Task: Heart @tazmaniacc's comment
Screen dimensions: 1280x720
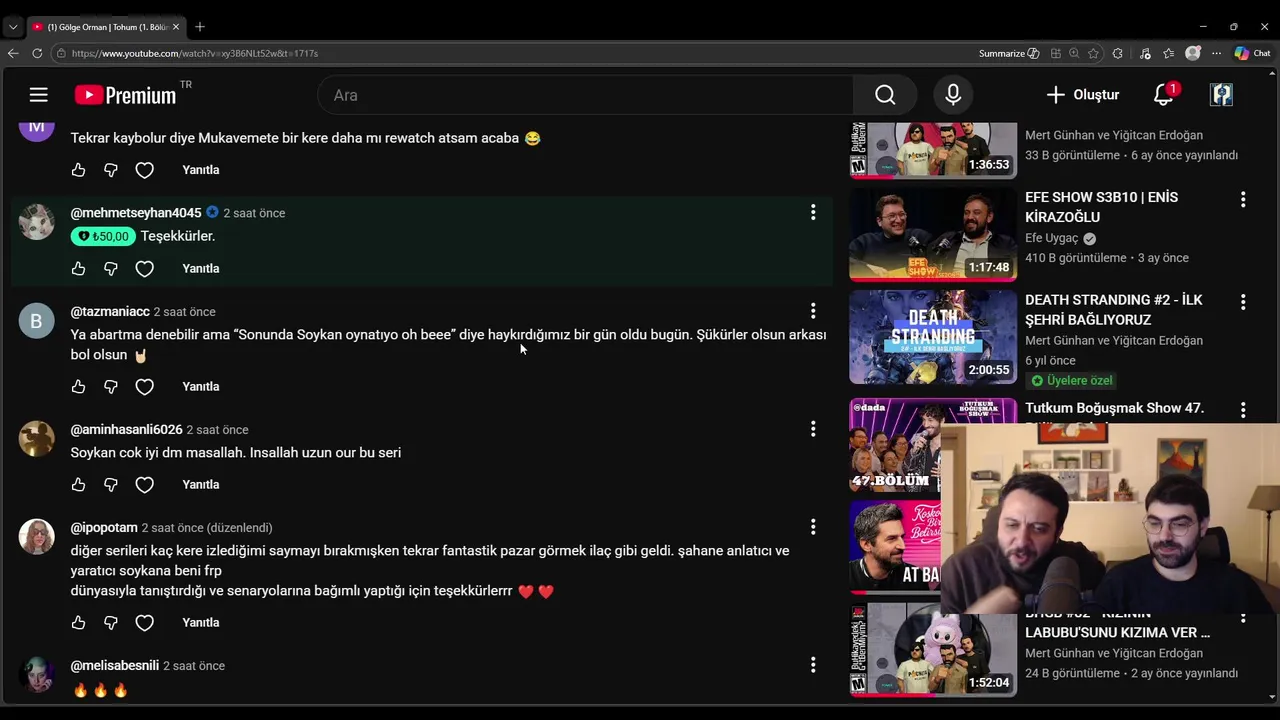Action: [x=145, y=387]
